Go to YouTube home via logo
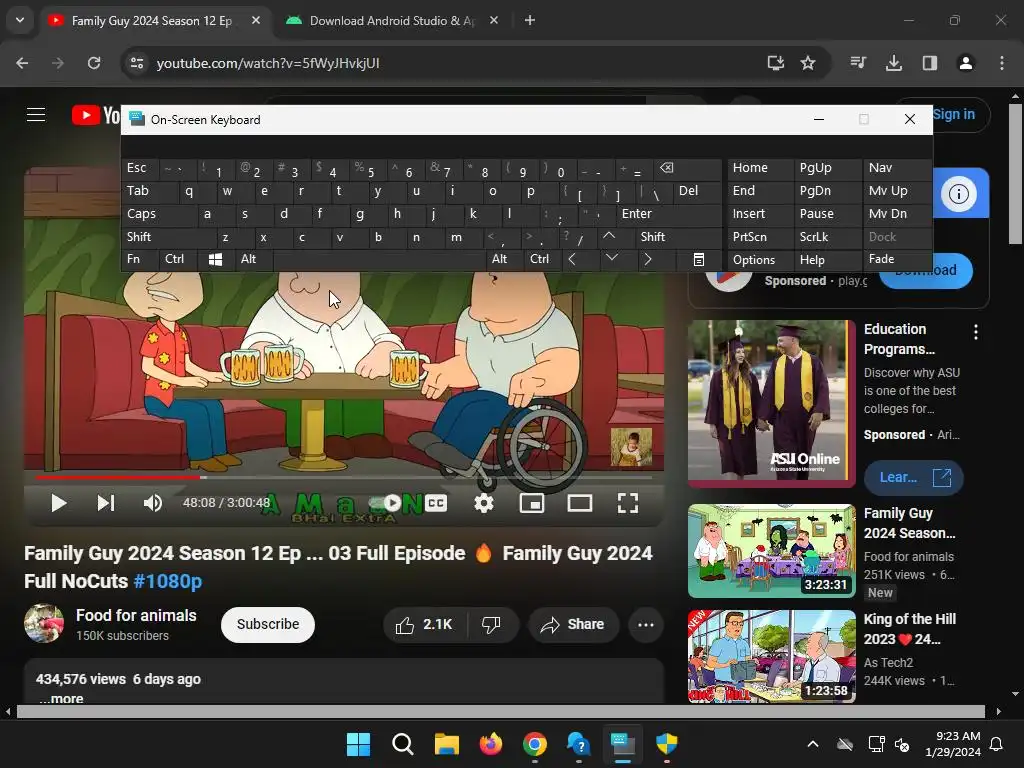Screen dimensions: 1024x768 (x=96, y=116)
